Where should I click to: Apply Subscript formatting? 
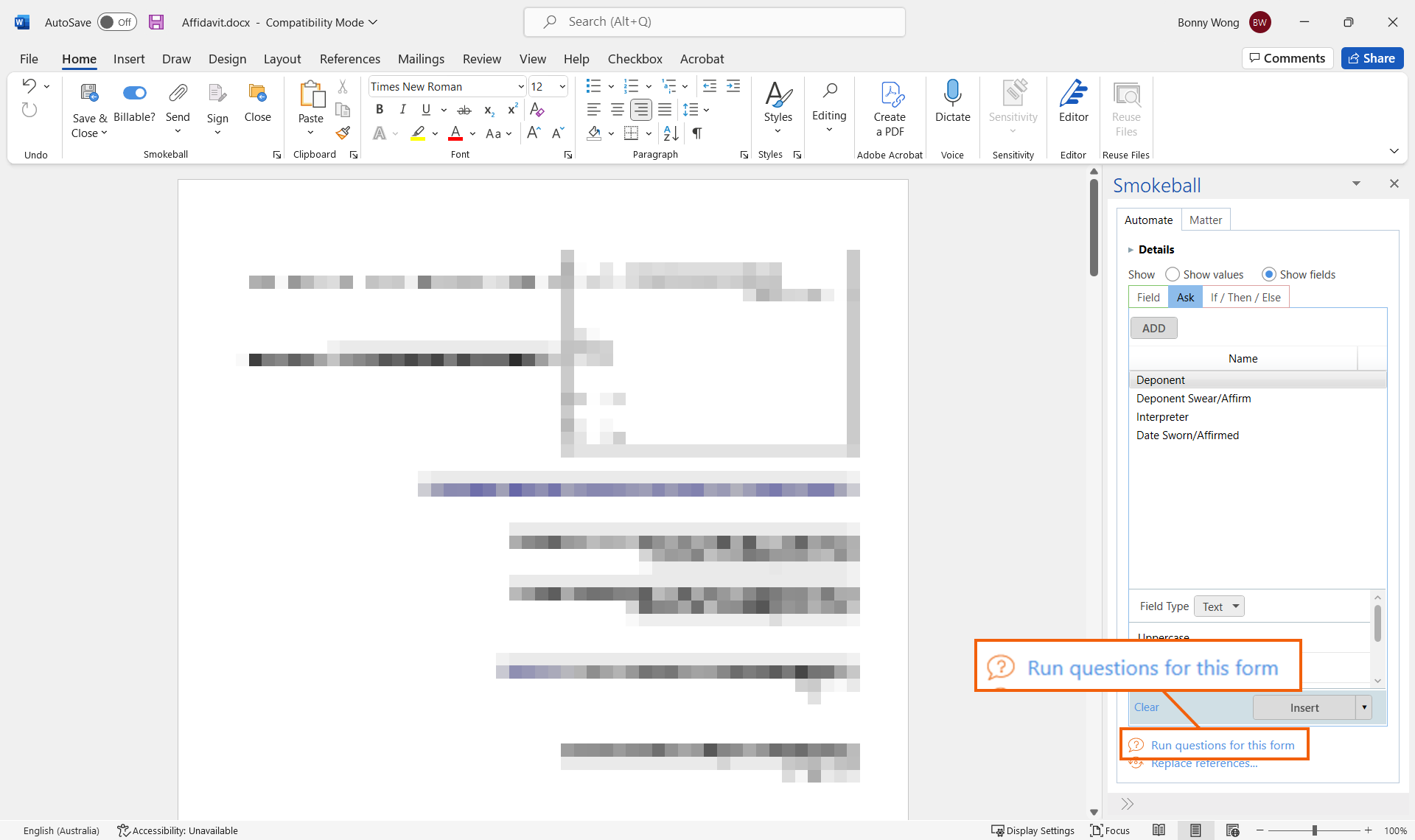(489, 111)
